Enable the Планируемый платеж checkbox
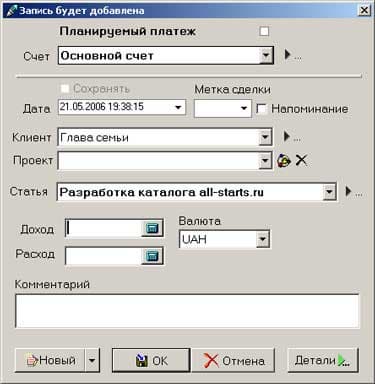The width and height of the screenshot is (375, 384). tap(264, 32)
